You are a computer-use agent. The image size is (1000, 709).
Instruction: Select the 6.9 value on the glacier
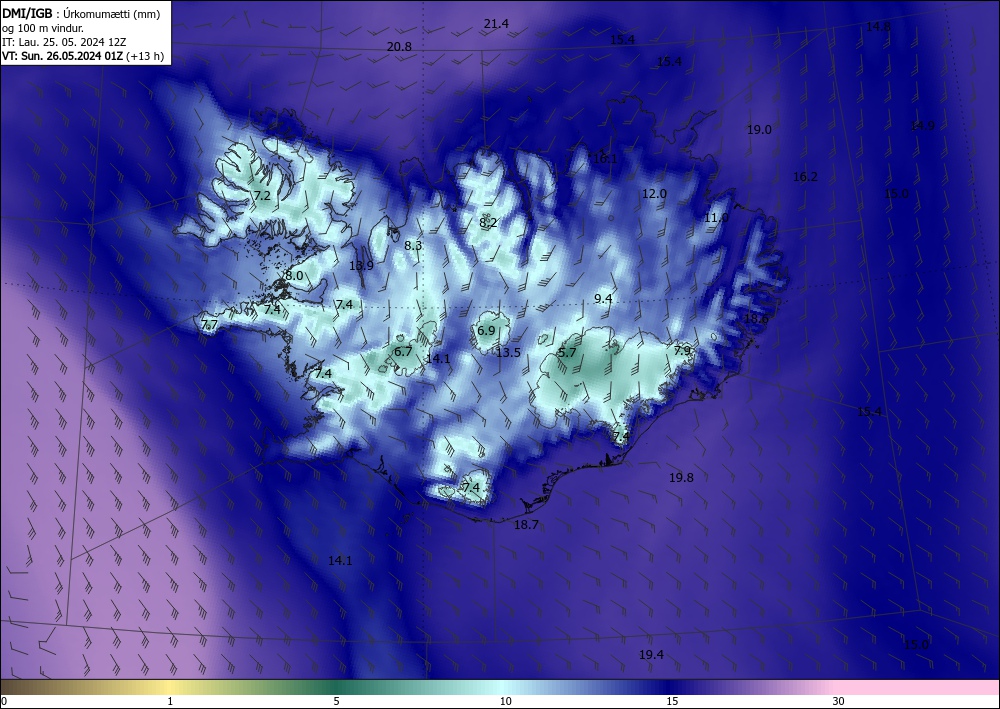tap(486, 330)
